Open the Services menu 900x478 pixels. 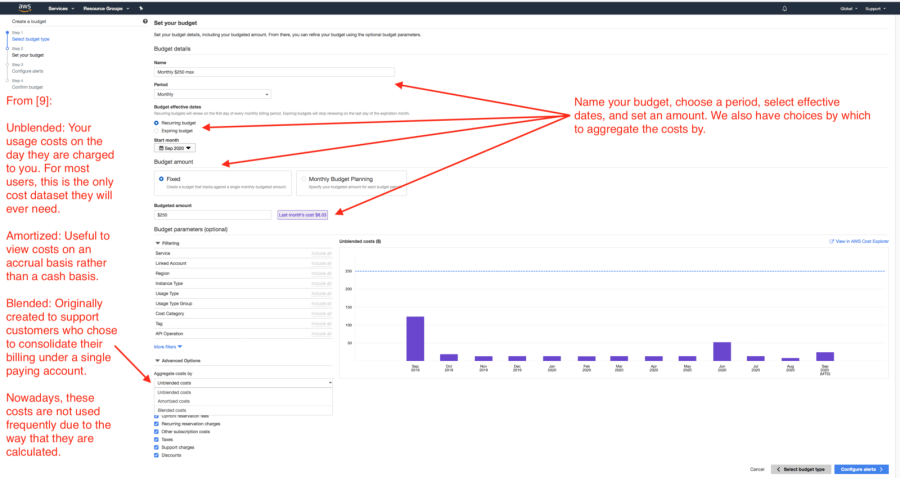(x=61, y=9)
